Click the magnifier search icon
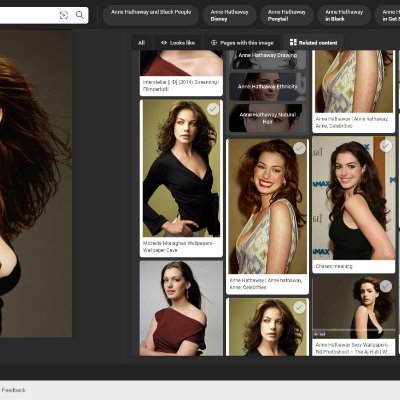 [x=80, y=15]
